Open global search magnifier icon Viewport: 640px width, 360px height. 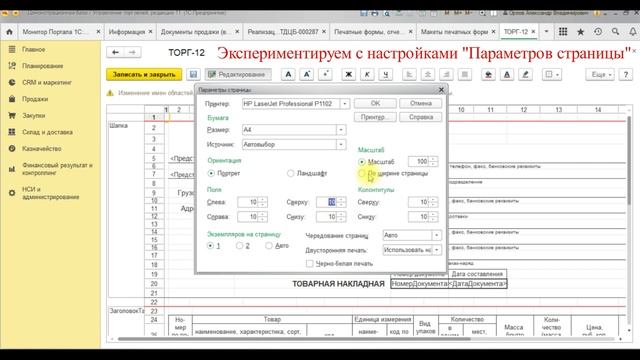click(x=616, y=32)
